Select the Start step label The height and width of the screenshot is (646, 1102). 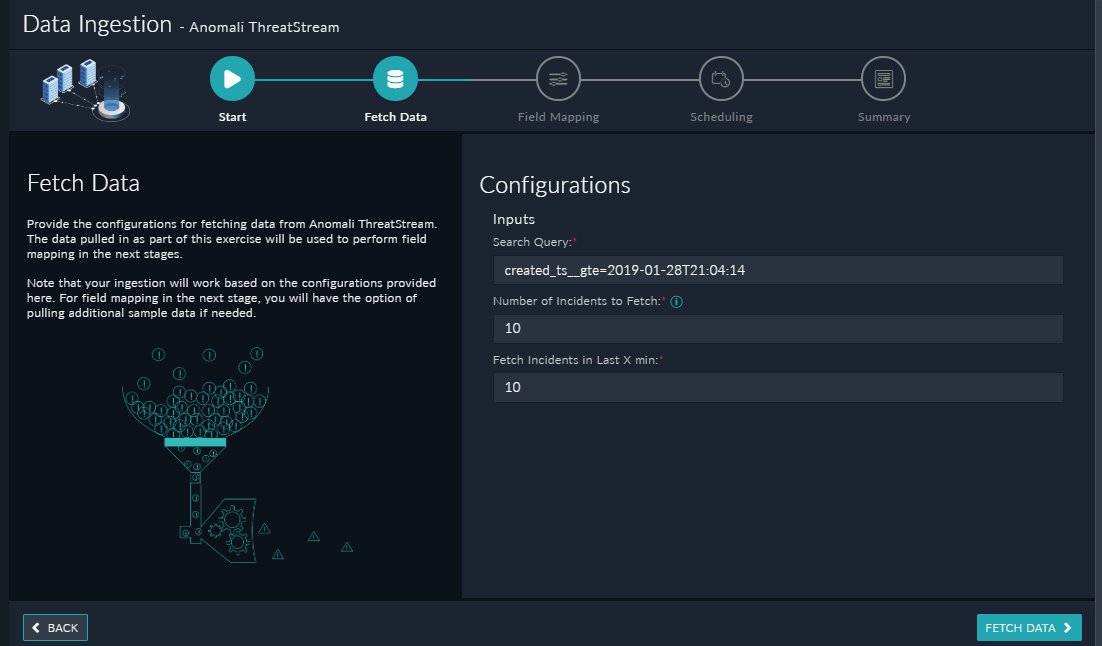click(x=232, y=117)
